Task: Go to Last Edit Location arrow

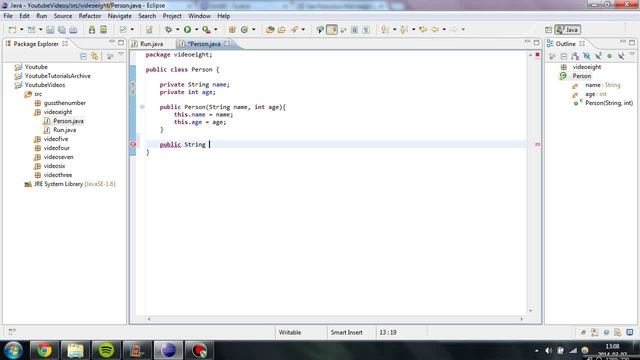Action: pos(423,29)
